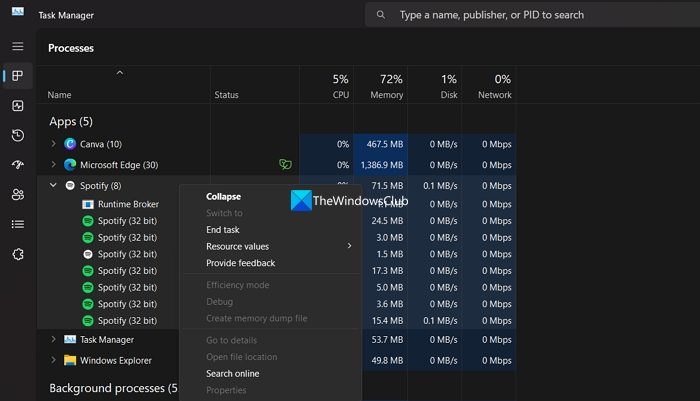Open App history sidebar icon

18,135
